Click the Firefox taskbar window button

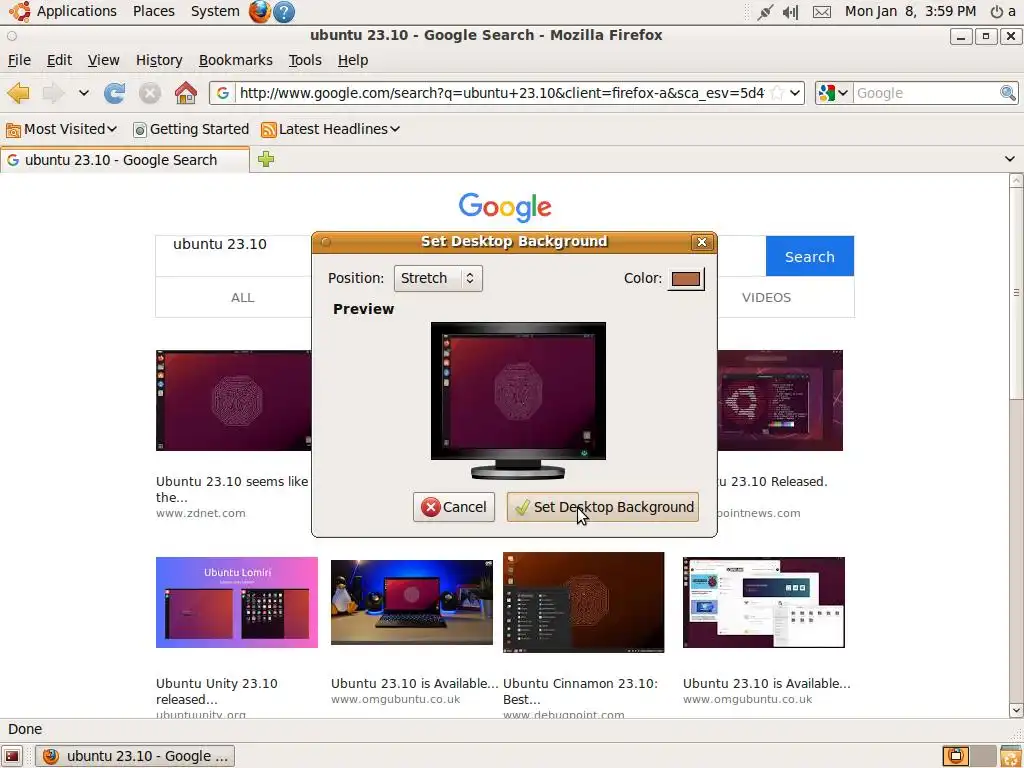pos(135,756)
